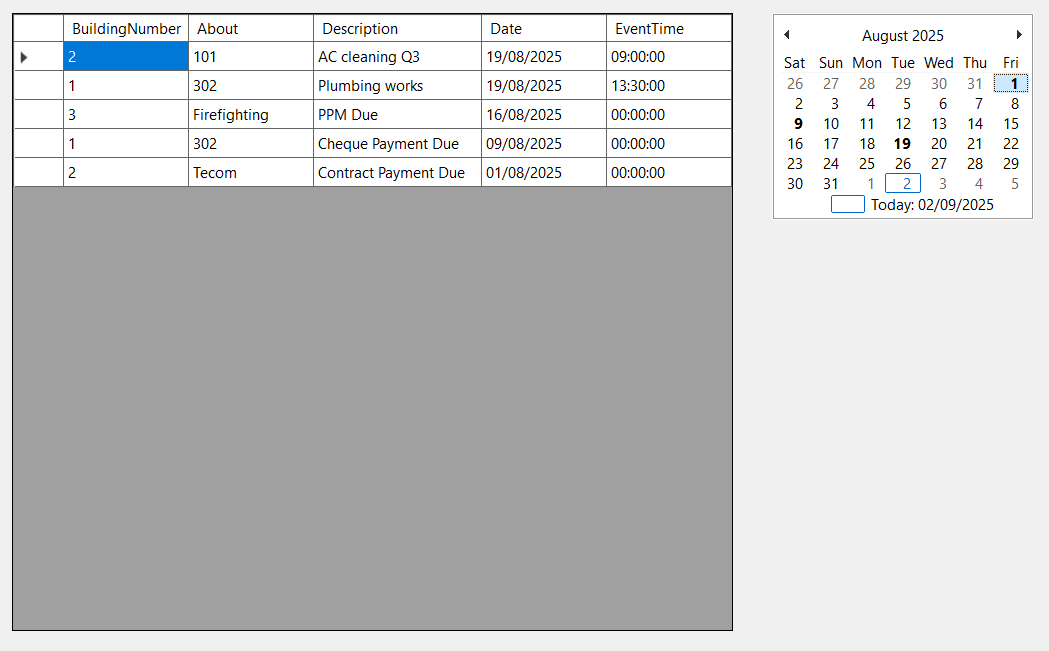Screen dimensions: 1049x651
Task: Go to previous month in calendar
Action: pyautogui.click(x=787, y=35)
